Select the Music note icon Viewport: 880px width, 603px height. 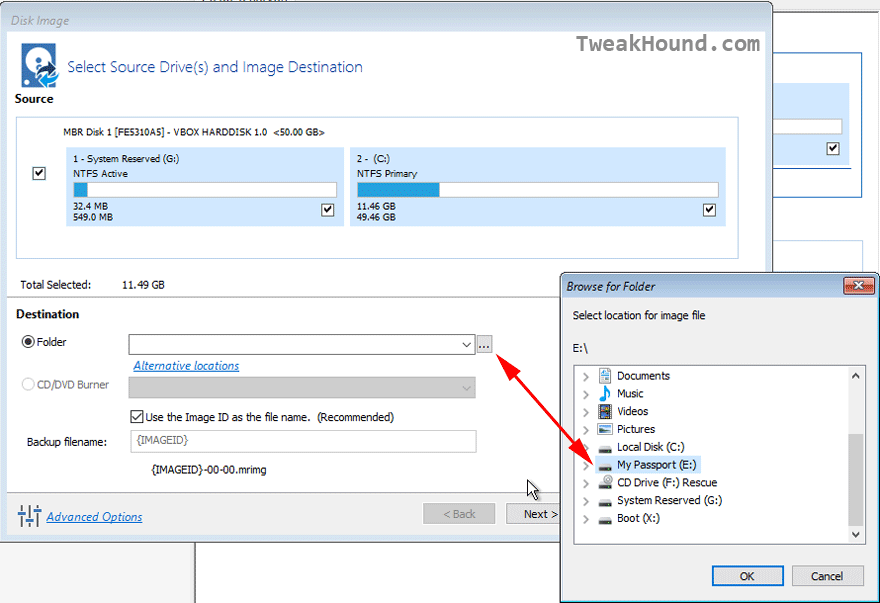click(x=604, y=394)
